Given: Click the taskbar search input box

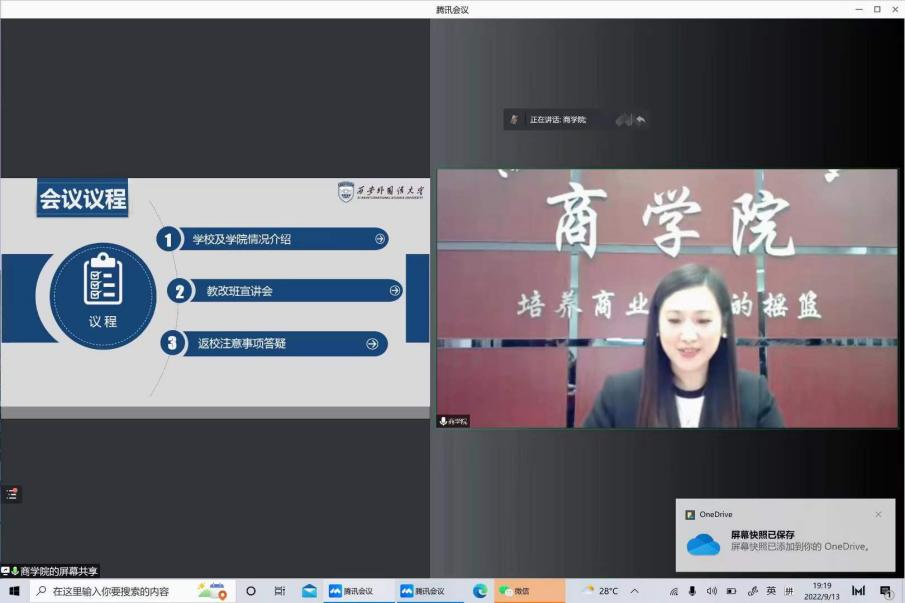Looking at the screenshot, I should tap(120, 591).
